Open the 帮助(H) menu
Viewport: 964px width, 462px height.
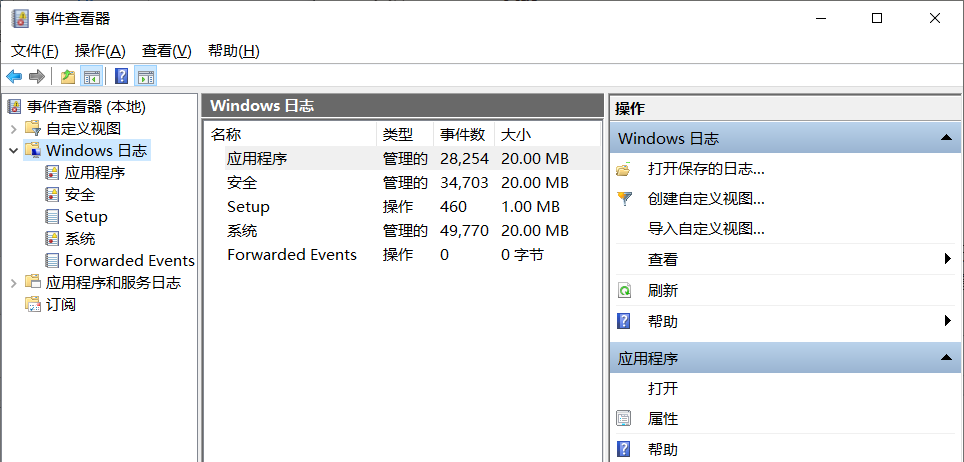234,51
